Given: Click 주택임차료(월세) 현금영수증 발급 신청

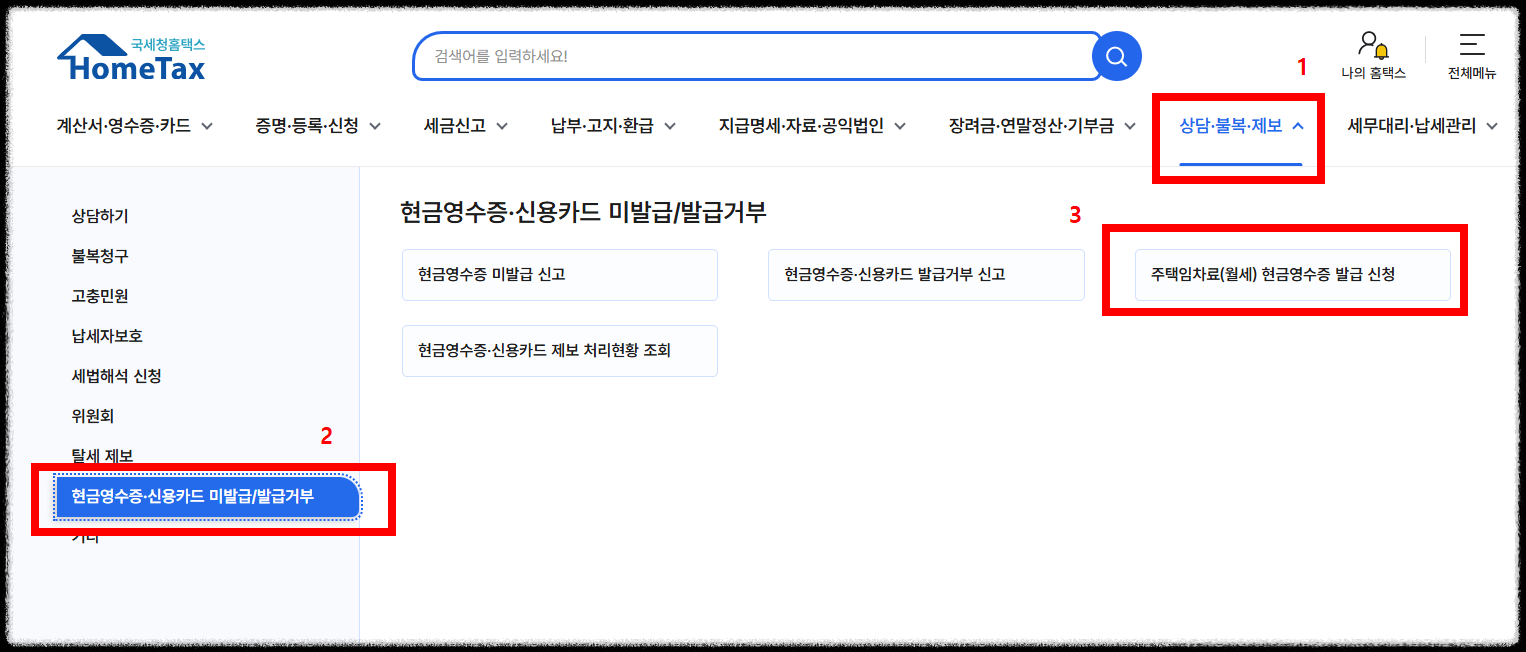Looking at the screenshot, I should [1292, 274].
